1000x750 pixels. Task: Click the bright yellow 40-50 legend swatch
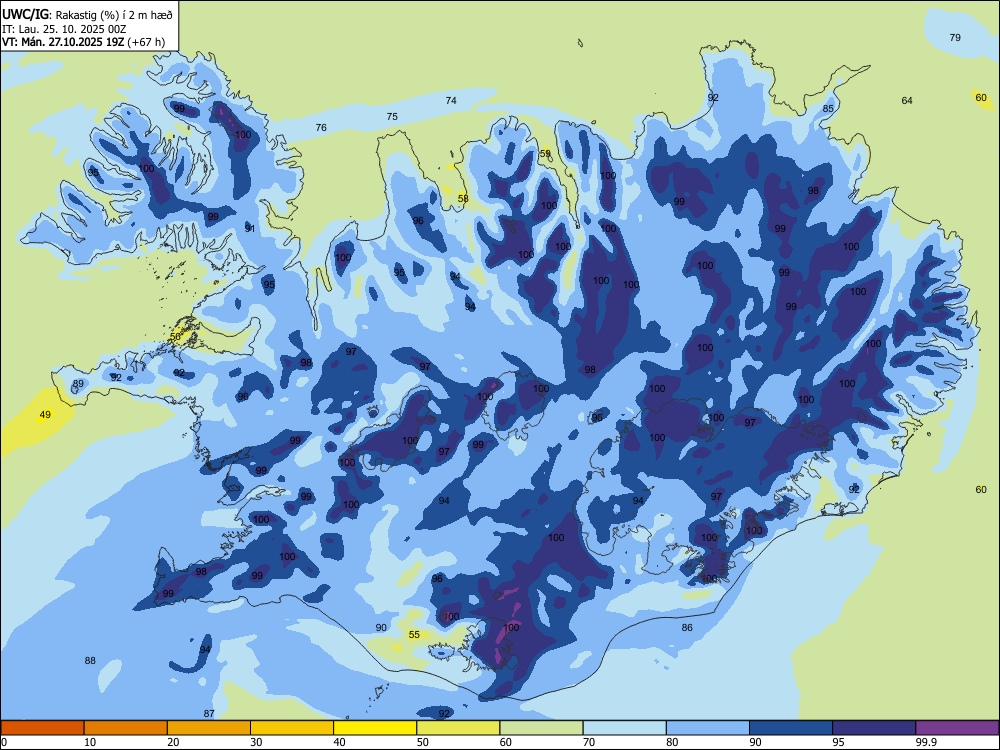point(375,728)
